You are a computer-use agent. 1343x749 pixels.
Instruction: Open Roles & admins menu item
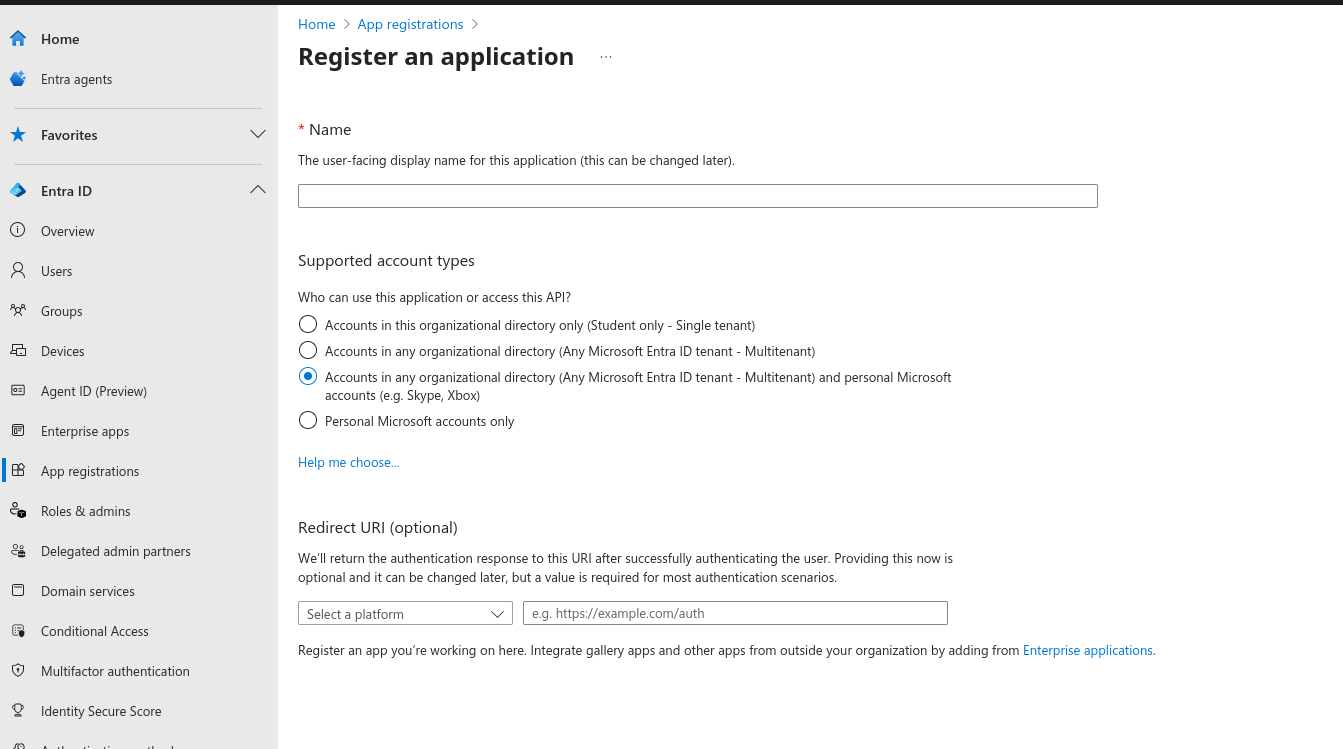[86, 511]
